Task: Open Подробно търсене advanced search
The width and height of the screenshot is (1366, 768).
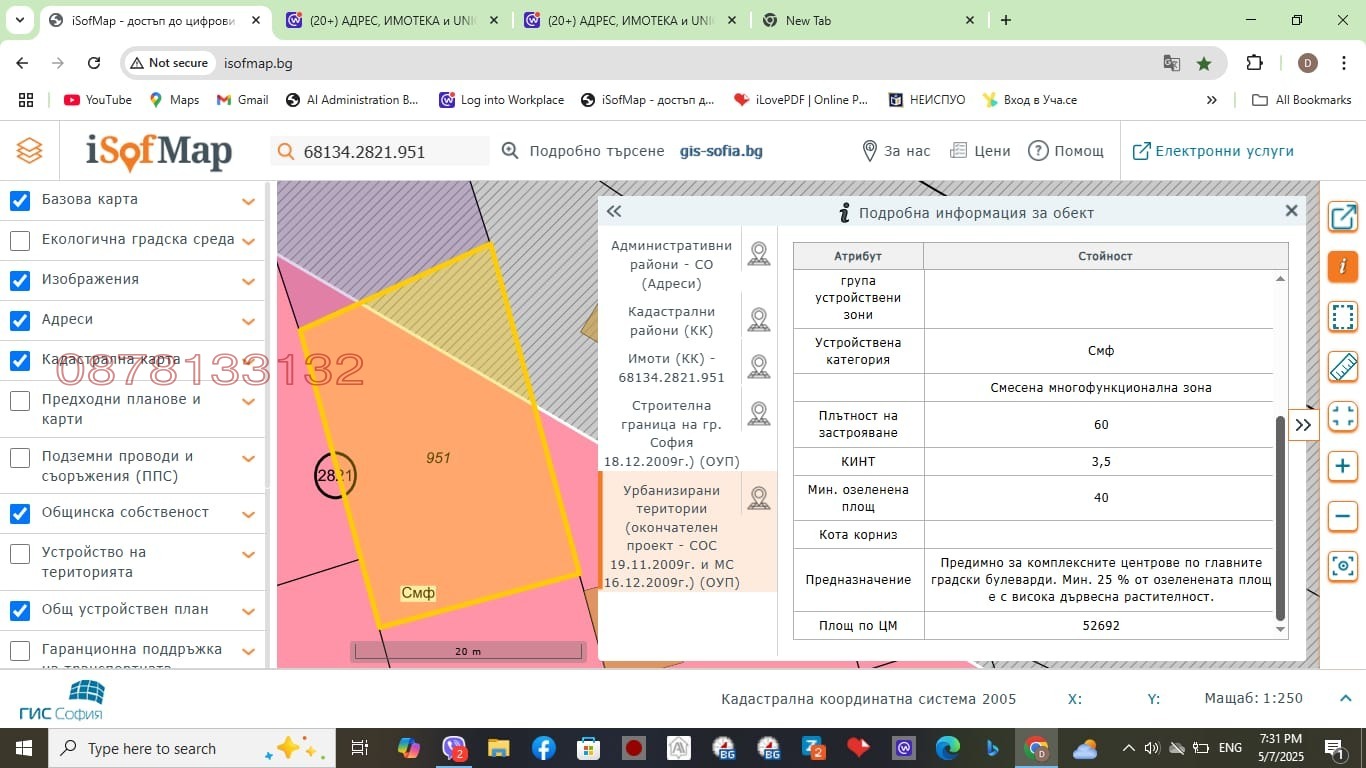Action: [x=583, y=151]
